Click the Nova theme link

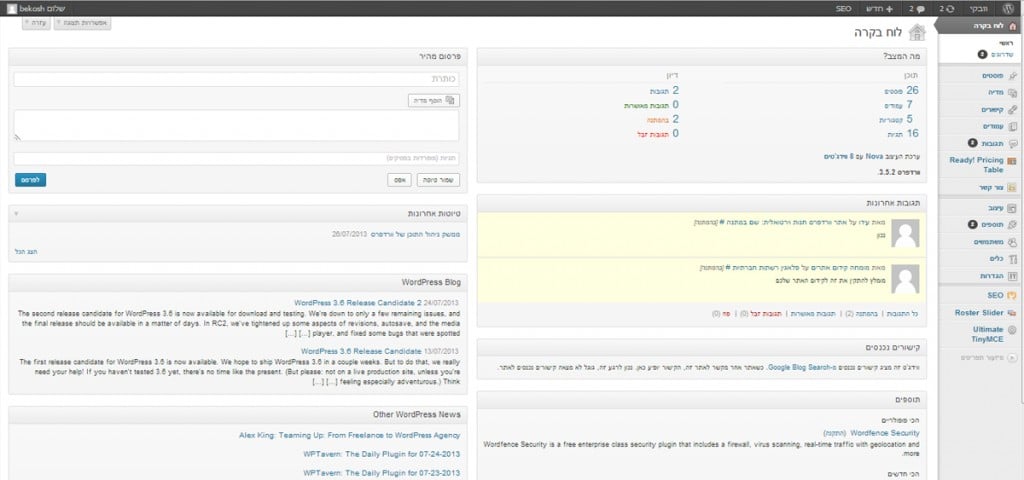(874, 157)
